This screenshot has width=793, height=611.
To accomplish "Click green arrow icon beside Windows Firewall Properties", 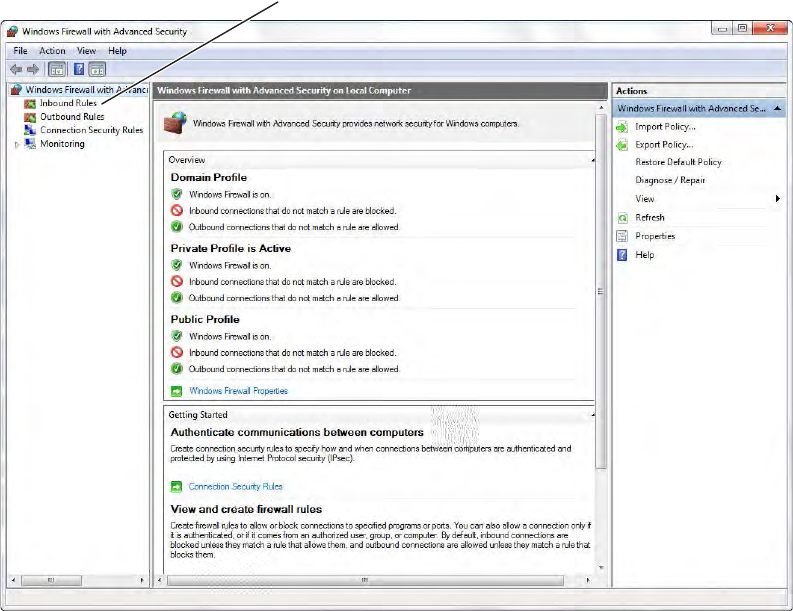I will 176,391.
